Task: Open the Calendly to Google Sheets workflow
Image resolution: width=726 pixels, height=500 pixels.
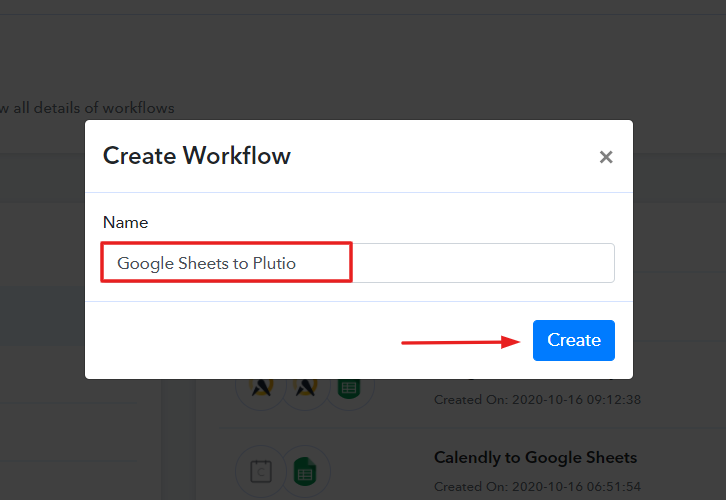Action: (x=535, y=457)
